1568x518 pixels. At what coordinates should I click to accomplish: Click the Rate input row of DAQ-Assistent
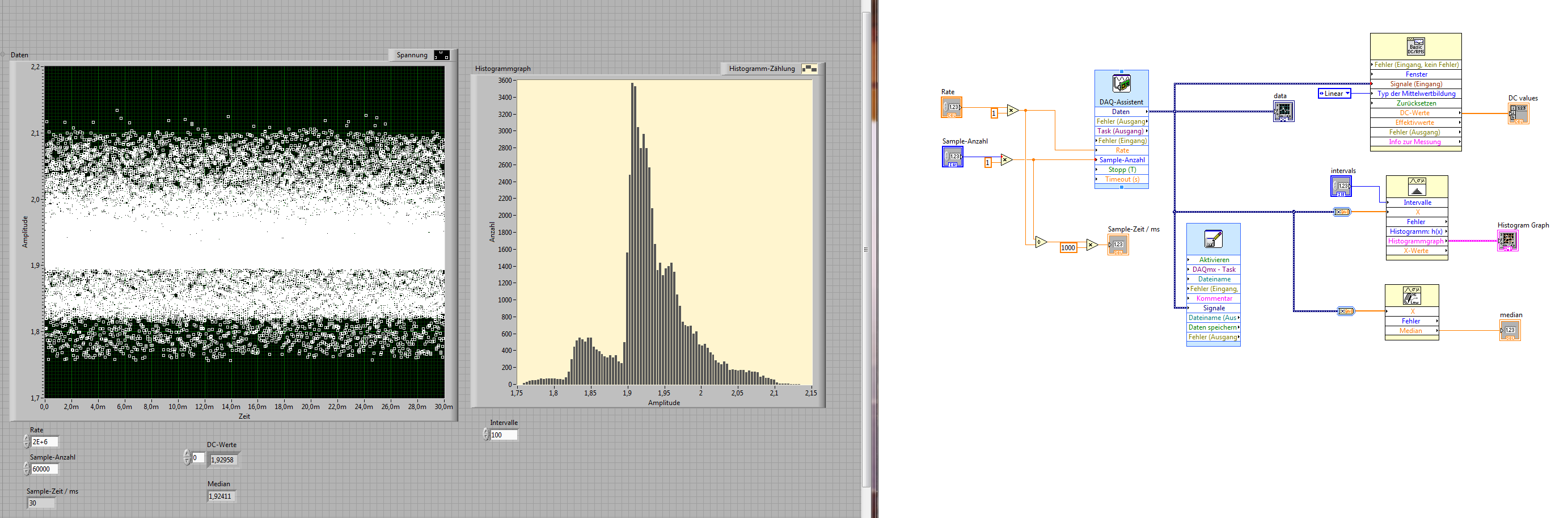pyautogui.click(x=1121, y=151)
